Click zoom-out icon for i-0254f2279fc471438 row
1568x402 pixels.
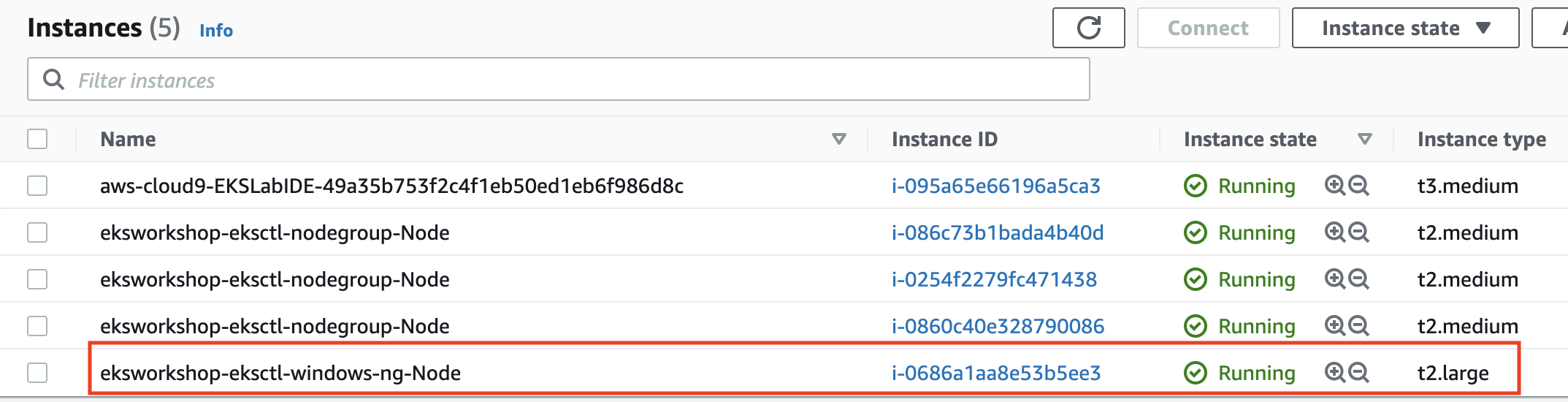[1358, 279]
